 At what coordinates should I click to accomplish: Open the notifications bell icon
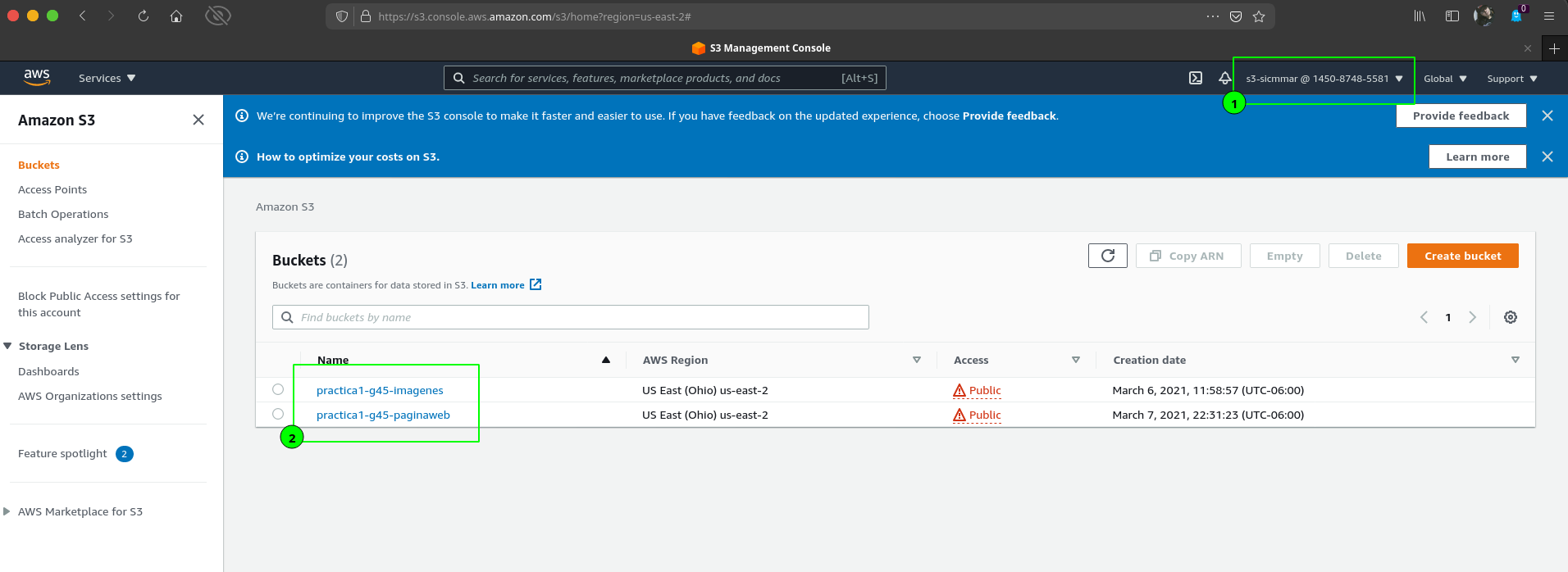[1224, 78]
